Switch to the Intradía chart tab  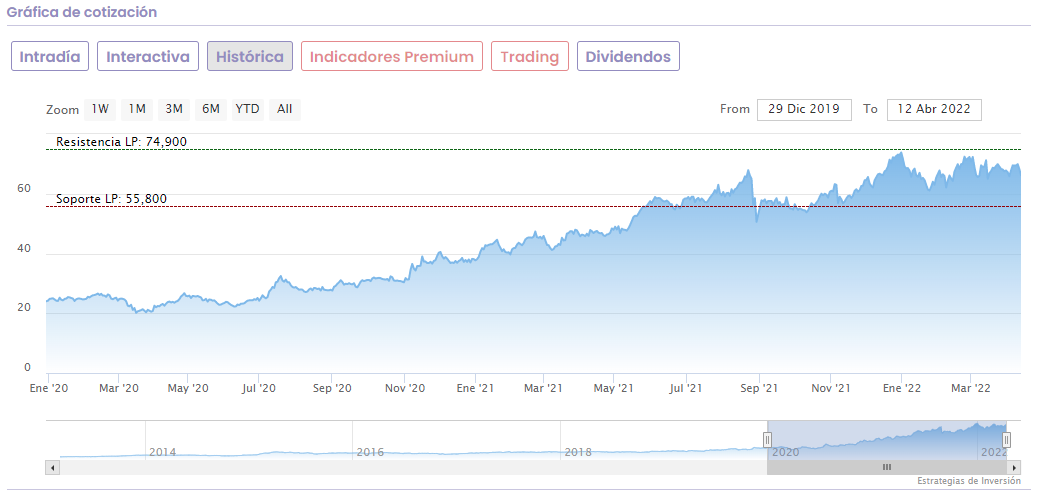(x=50, y=56)
